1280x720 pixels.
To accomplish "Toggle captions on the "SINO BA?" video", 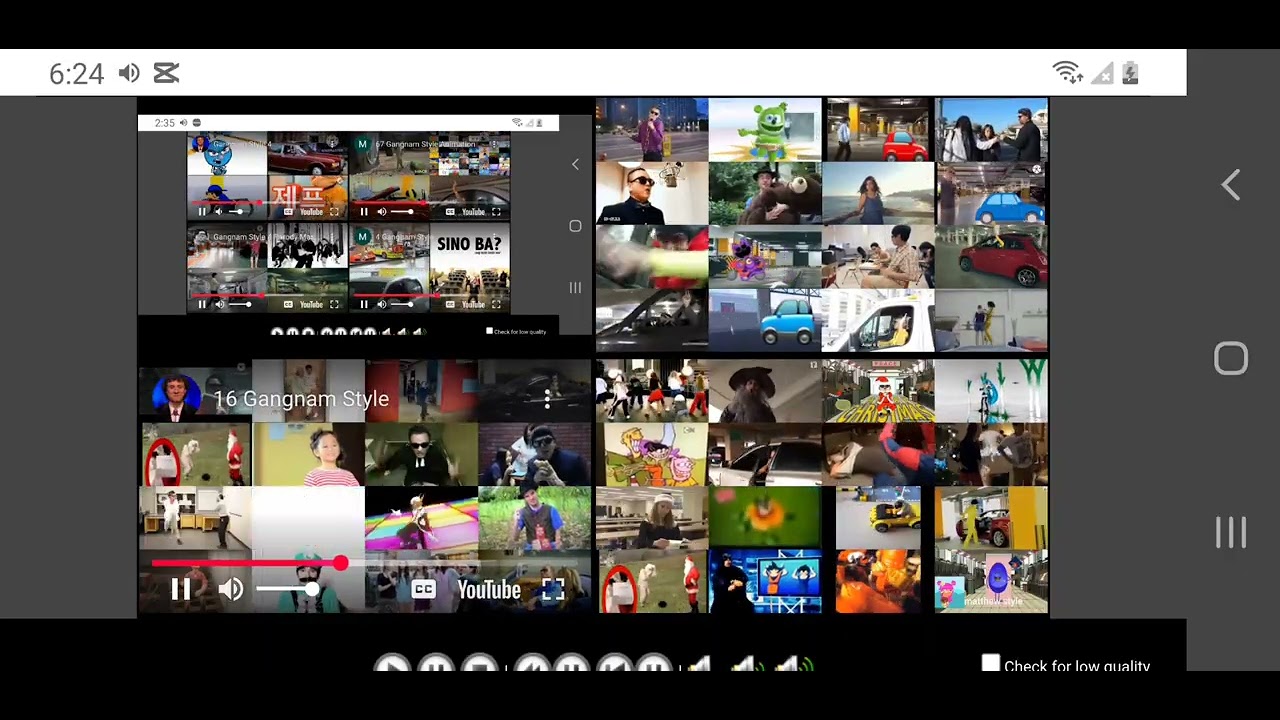I will point(450,304).
